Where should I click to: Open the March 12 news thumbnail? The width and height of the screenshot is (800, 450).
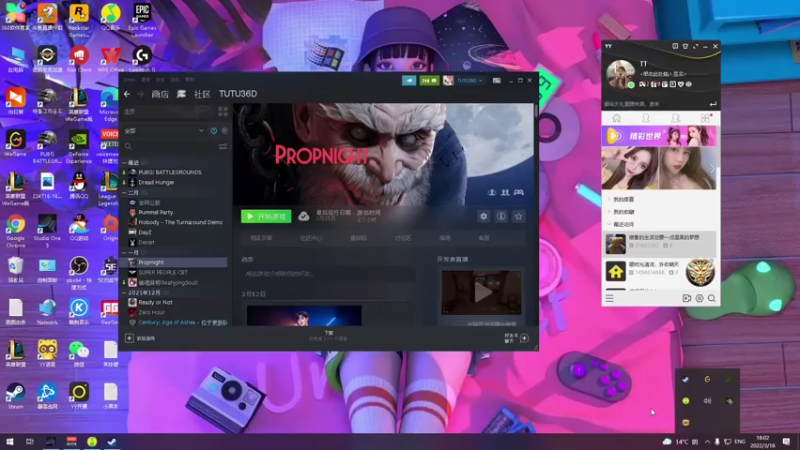pyautogui.click(x=304, y=316)
